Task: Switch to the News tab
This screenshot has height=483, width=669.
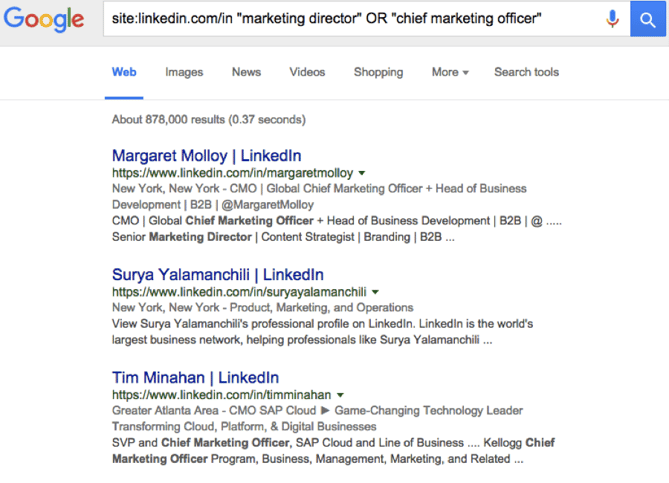Action: 246,72
